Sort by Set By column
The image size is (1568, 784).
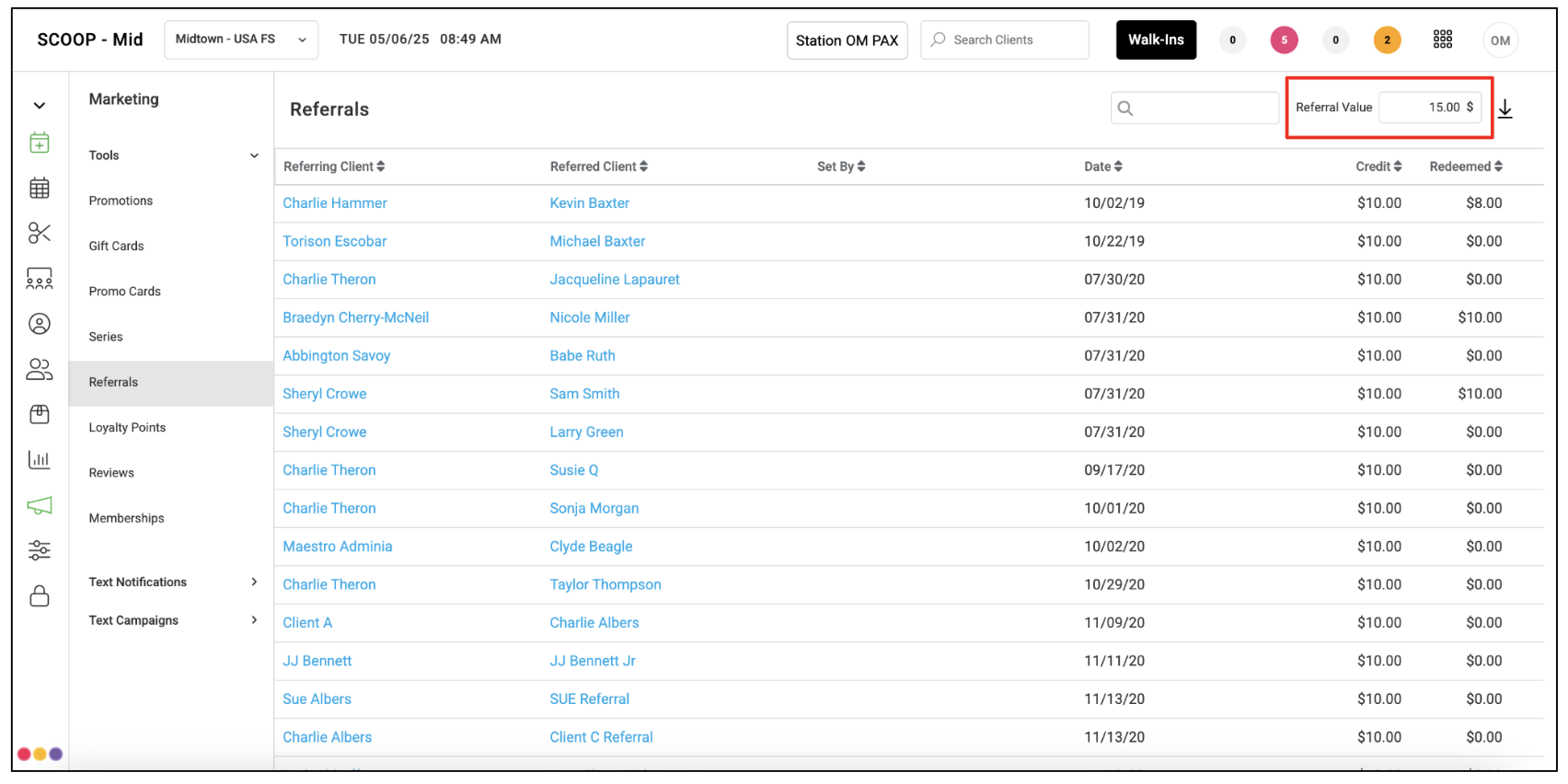[841, 167]
